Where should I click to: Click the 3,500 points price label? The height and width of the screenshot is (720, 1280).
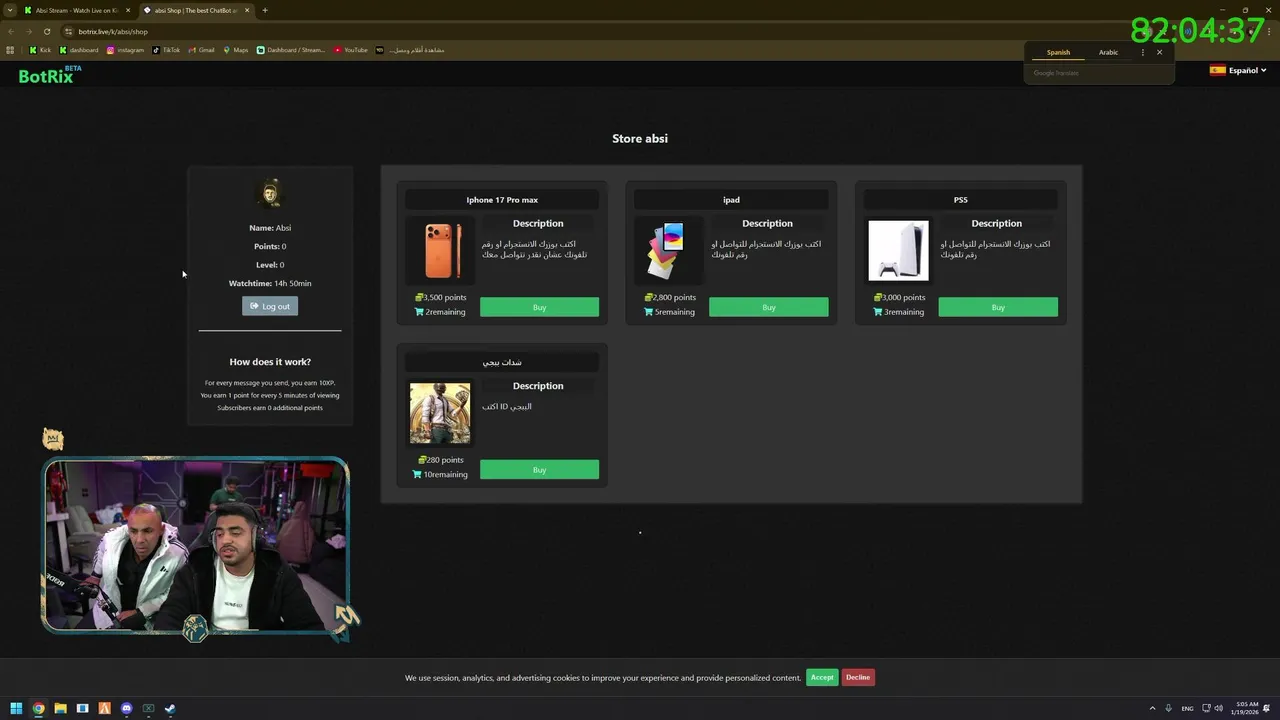point(441,297)
